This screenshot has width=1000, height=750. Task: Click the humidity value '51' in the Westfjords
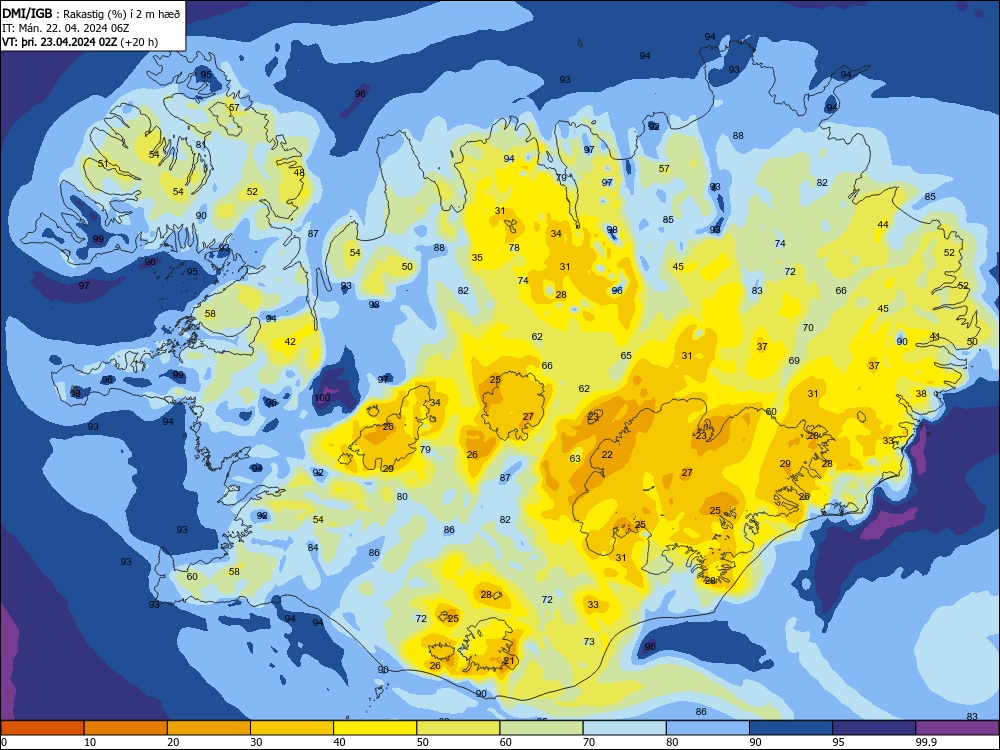pyautogui.click(x=103, y=164)
